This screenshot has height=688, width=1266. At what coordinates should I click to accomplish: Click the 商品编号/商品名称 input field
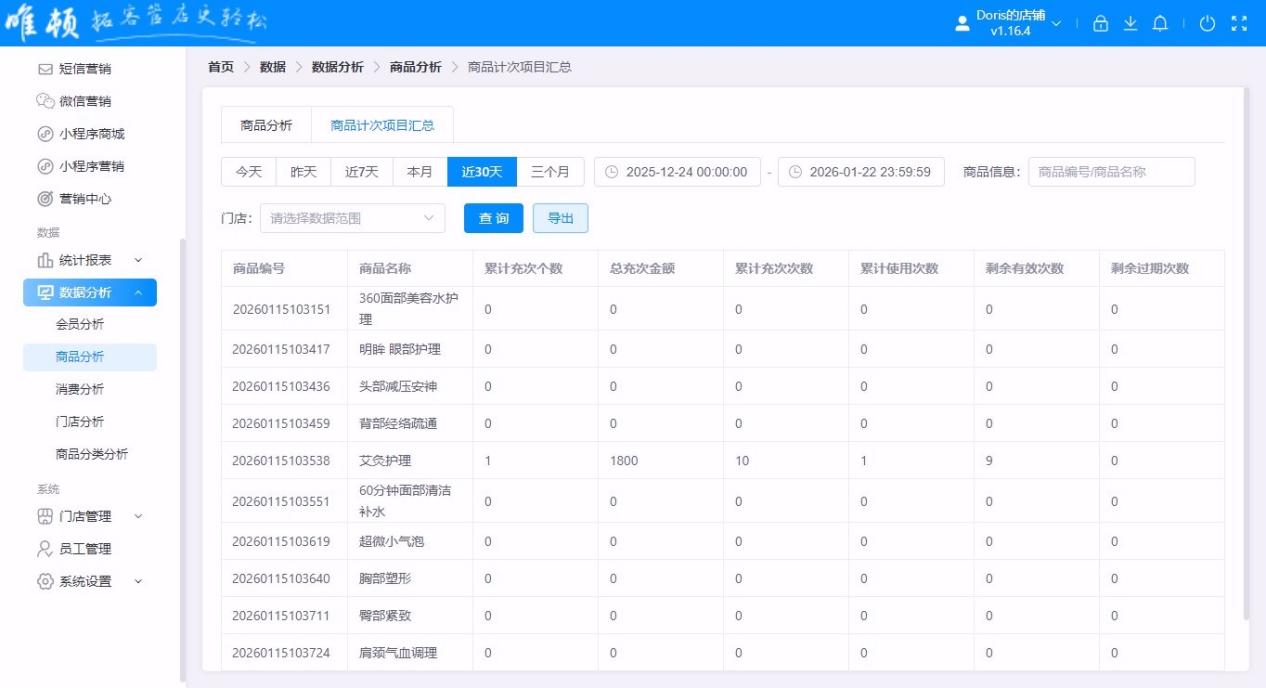point(1111,172)
